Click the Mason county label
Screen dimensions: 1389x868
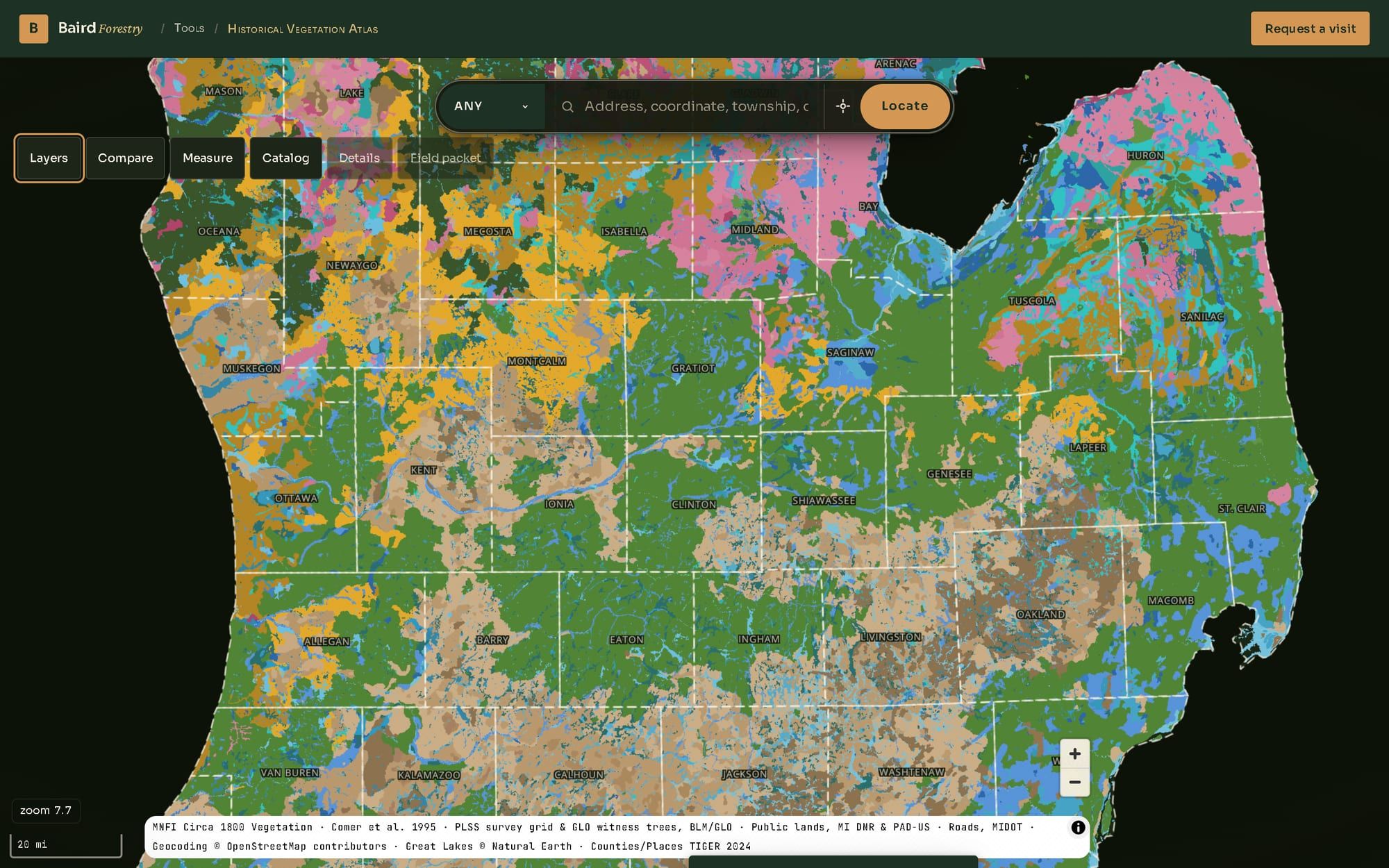224,91
